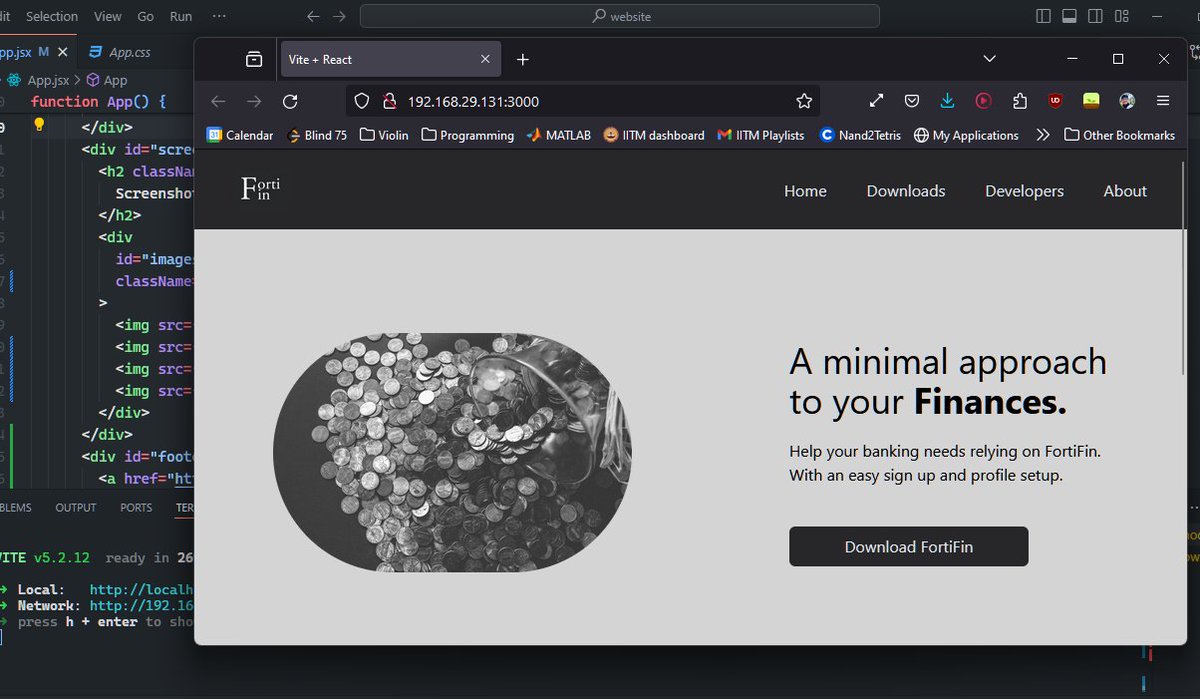The width and height of the screenshot is (1200, 699).
Task: Select the Vite + React browser tab
Action: pos(391,60)
